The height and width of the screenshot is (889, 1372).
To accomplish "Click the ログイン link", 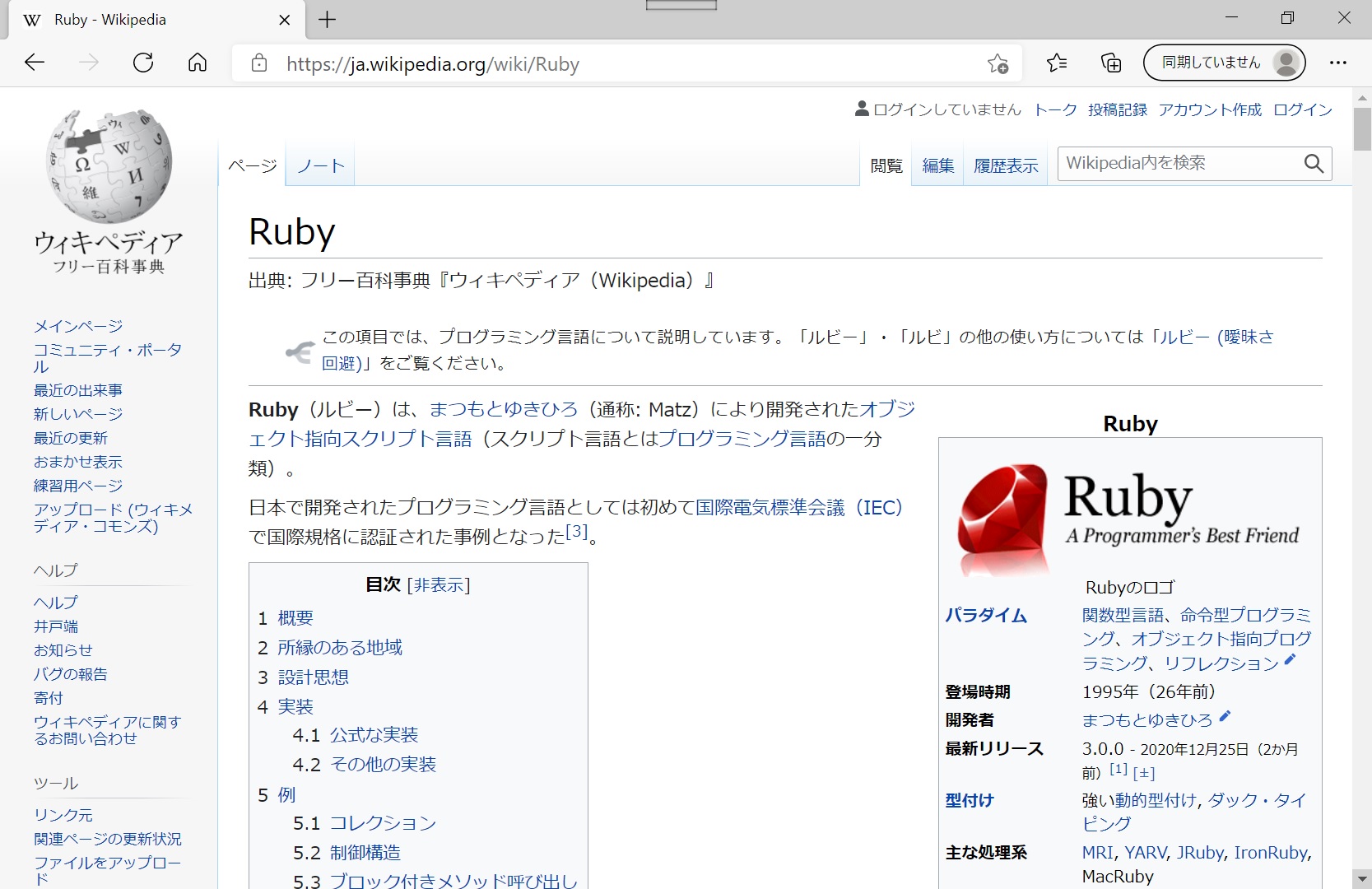I will (1302, 109).
